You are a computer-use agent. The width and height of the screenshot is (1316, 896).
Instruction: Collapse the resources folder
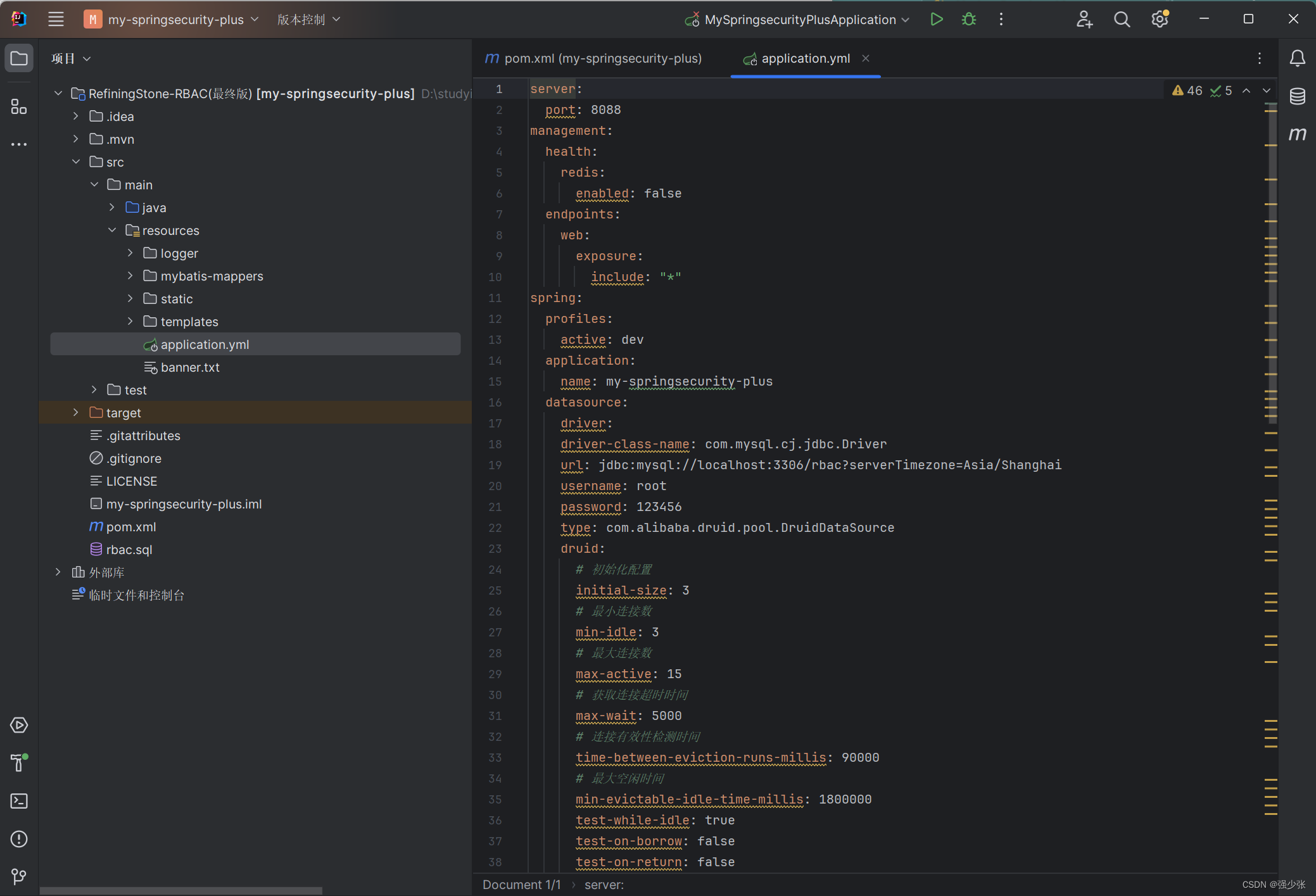pos(112,230)
